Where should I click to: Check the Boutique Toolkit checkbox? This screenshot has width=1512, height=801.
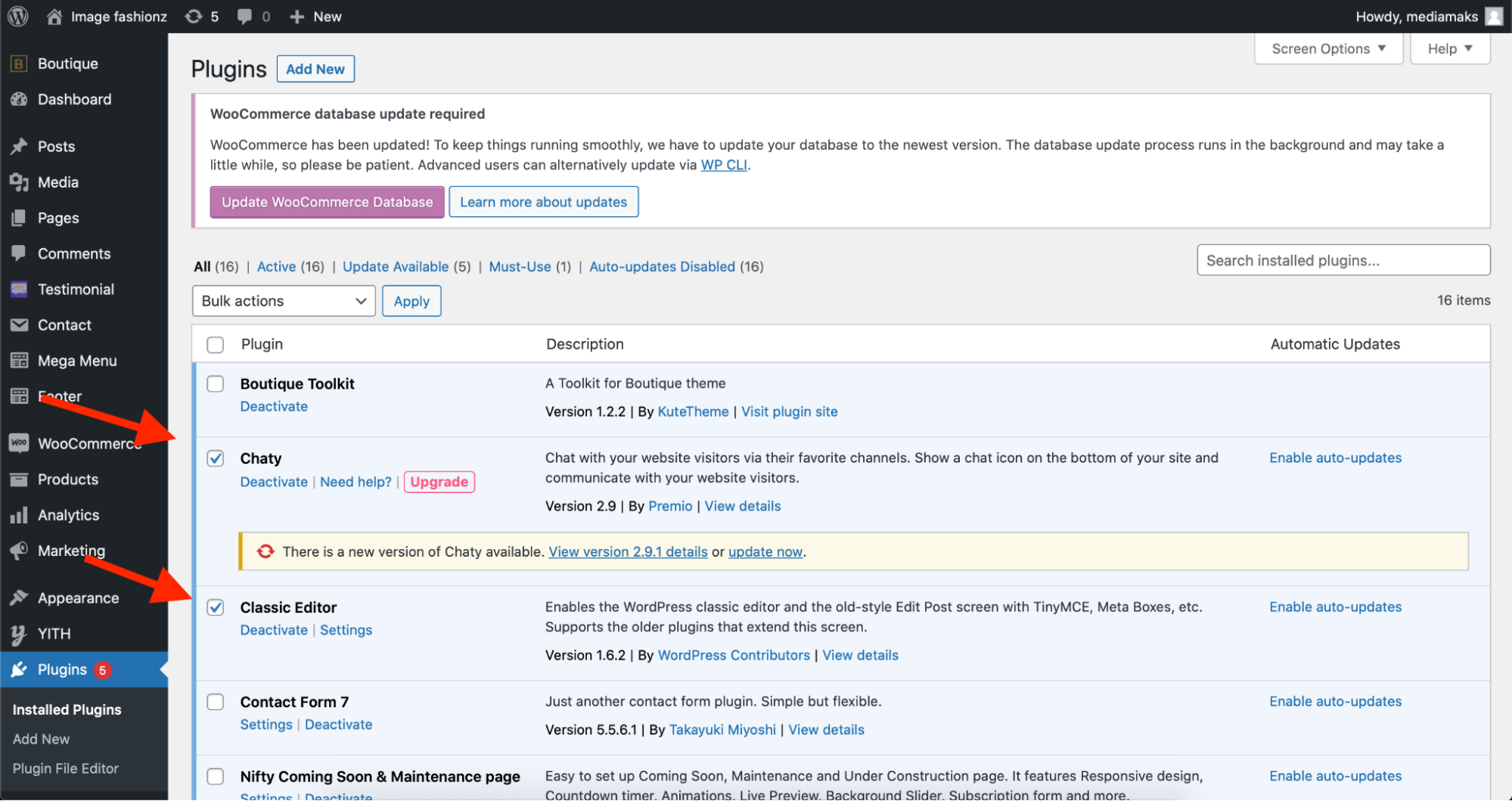[x=216, y=383]
